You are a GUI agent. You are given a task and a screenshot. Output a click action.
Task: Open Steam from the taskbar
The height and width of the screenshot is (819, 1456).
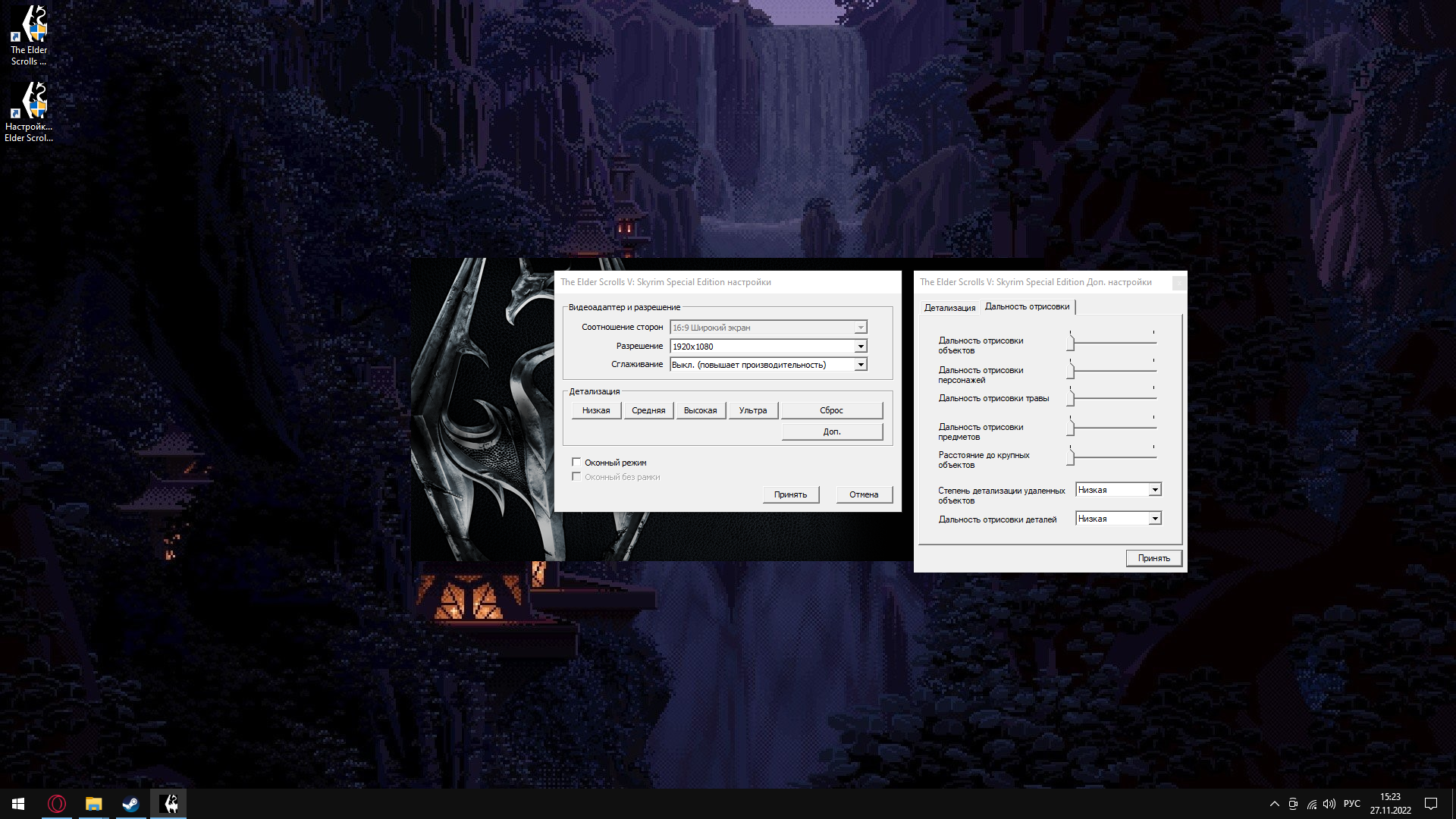coord(130,804)
